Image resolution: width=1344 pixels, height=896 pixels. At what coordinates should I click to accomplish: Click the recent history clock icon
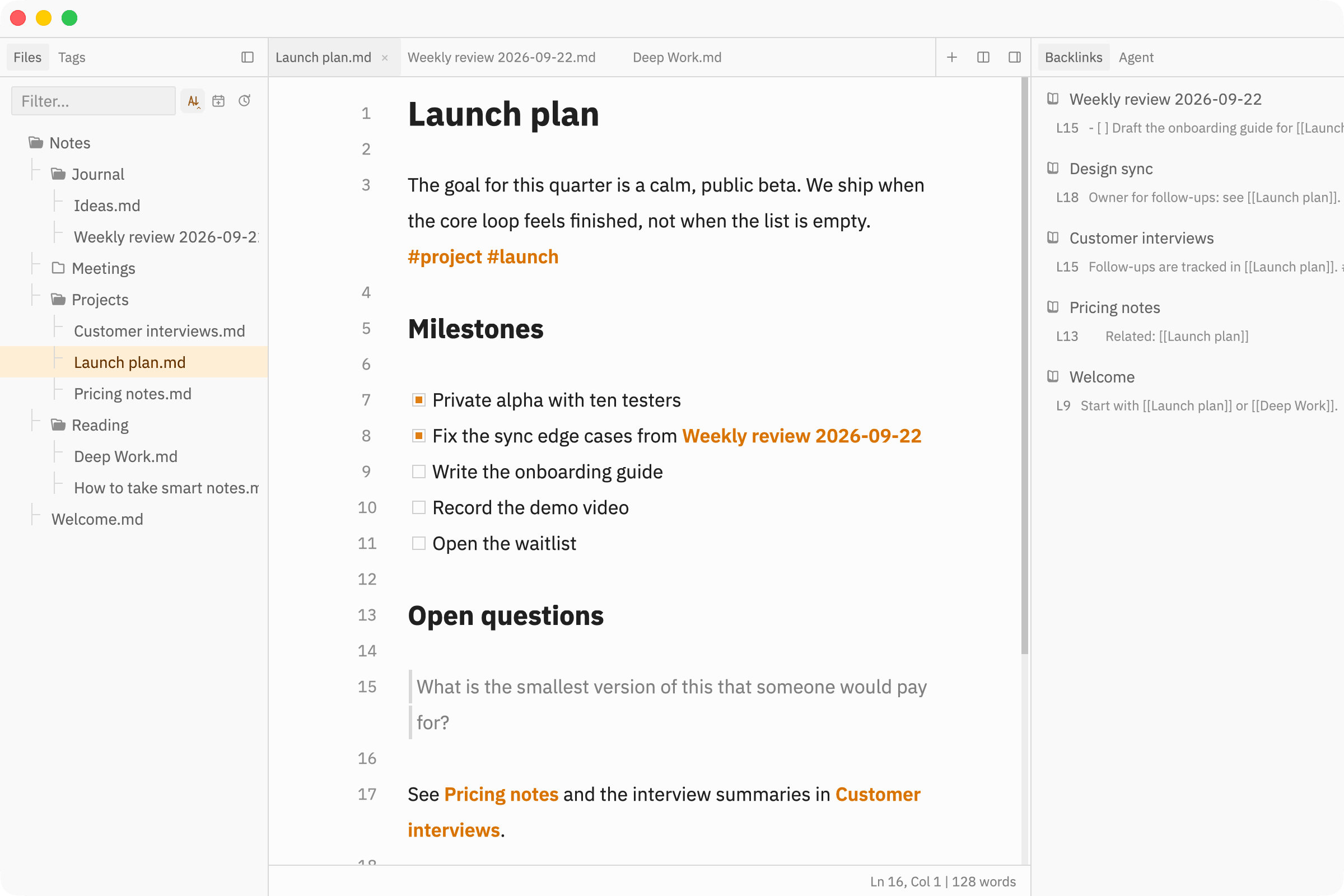click(245, 101)
